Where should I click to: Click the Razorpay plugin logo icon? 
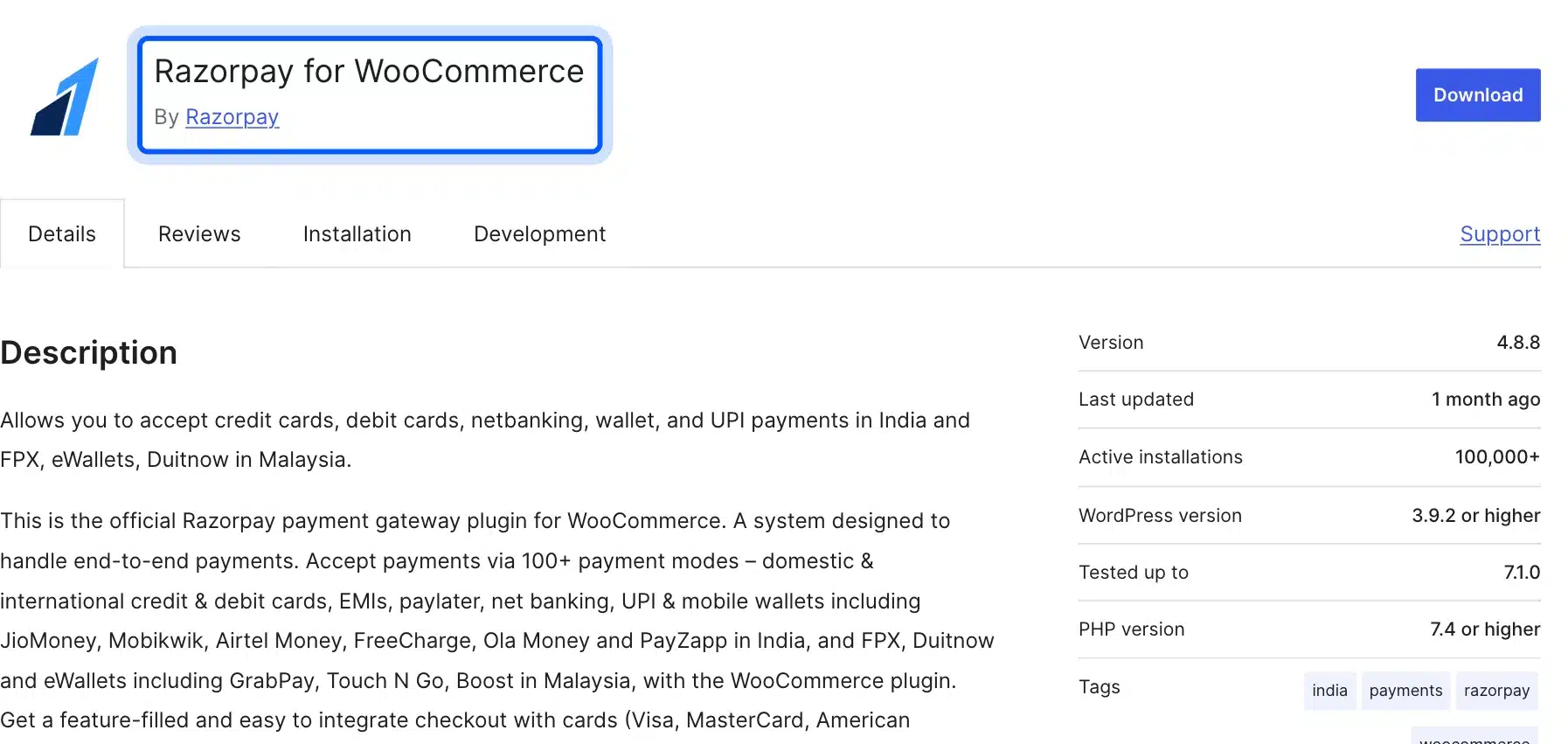point(65,96)
